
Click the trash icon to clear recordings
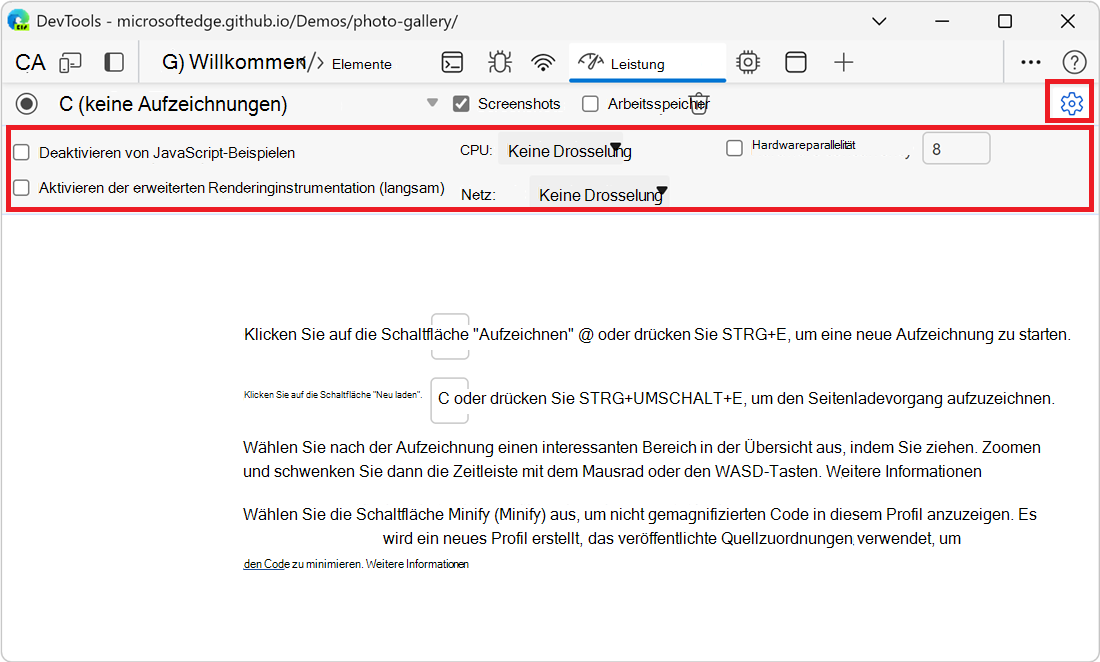(x=699, y=102)
